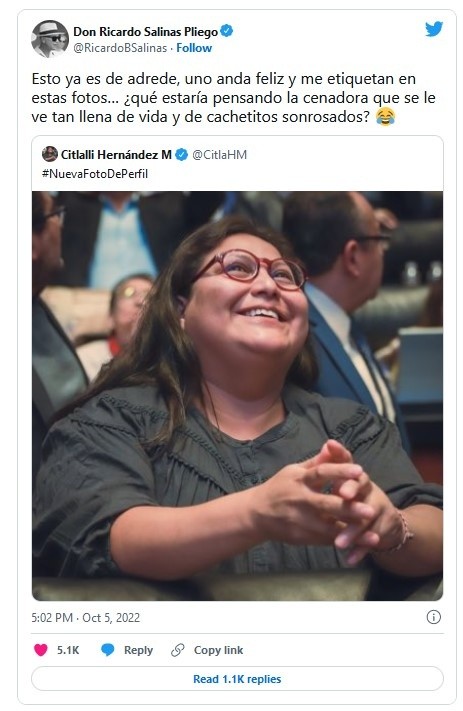463x711 pixels.
Task: Click the blue reply speech bubble icon
Action: click(108, 650)
